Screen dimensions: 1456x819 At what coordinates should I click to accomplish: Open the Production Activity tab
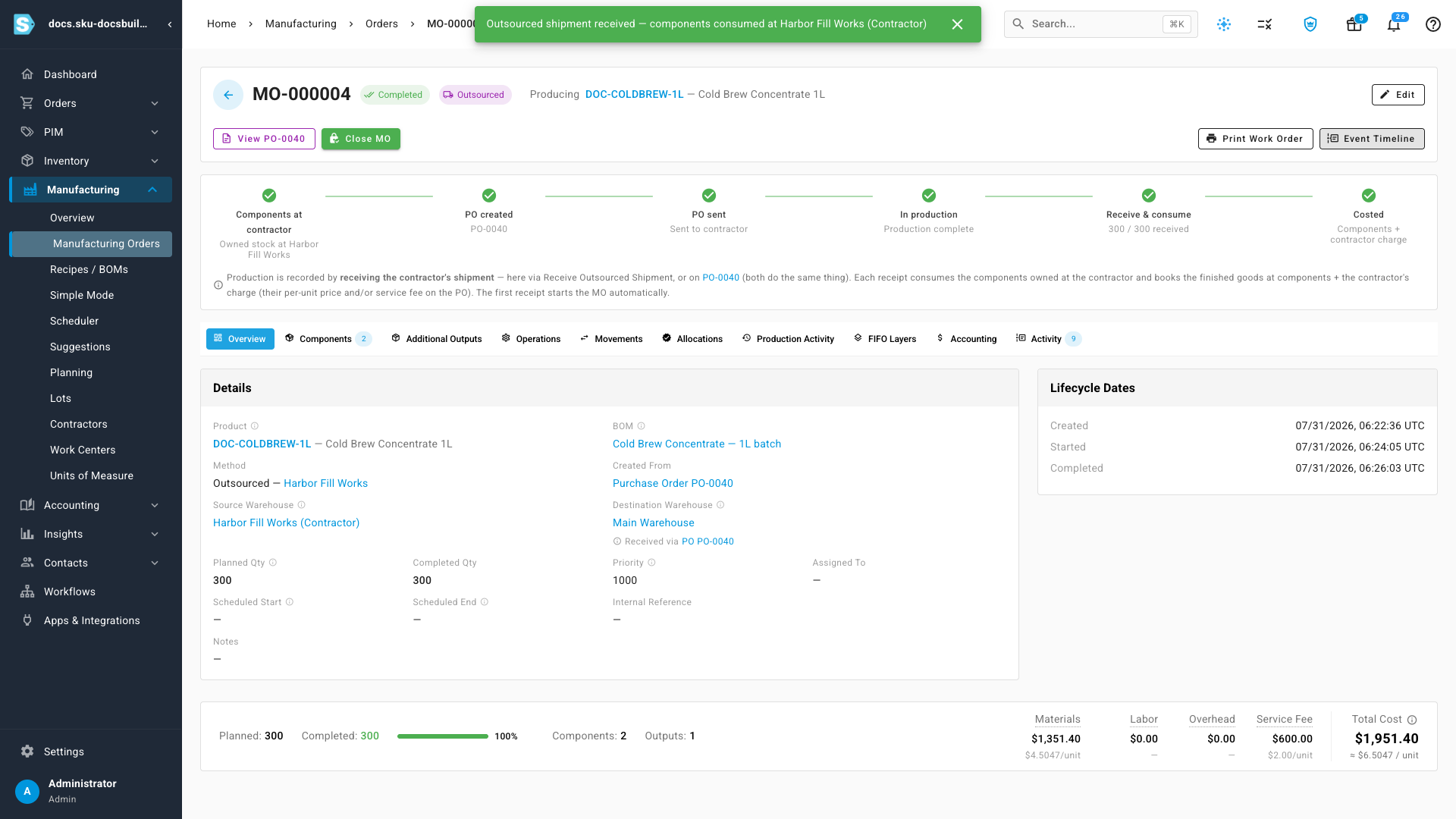(788, 339)
